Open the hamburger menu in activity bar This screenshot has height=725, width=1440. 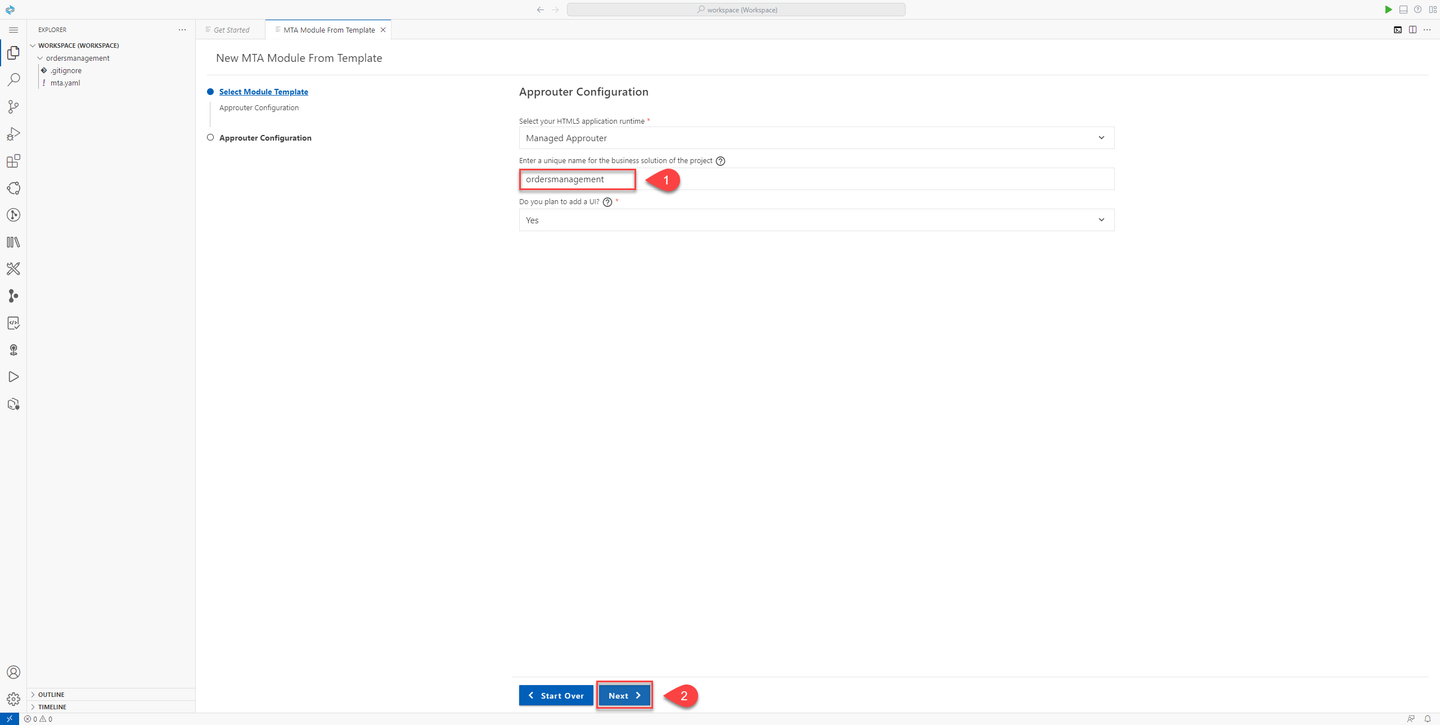click(x=13, y=30)
